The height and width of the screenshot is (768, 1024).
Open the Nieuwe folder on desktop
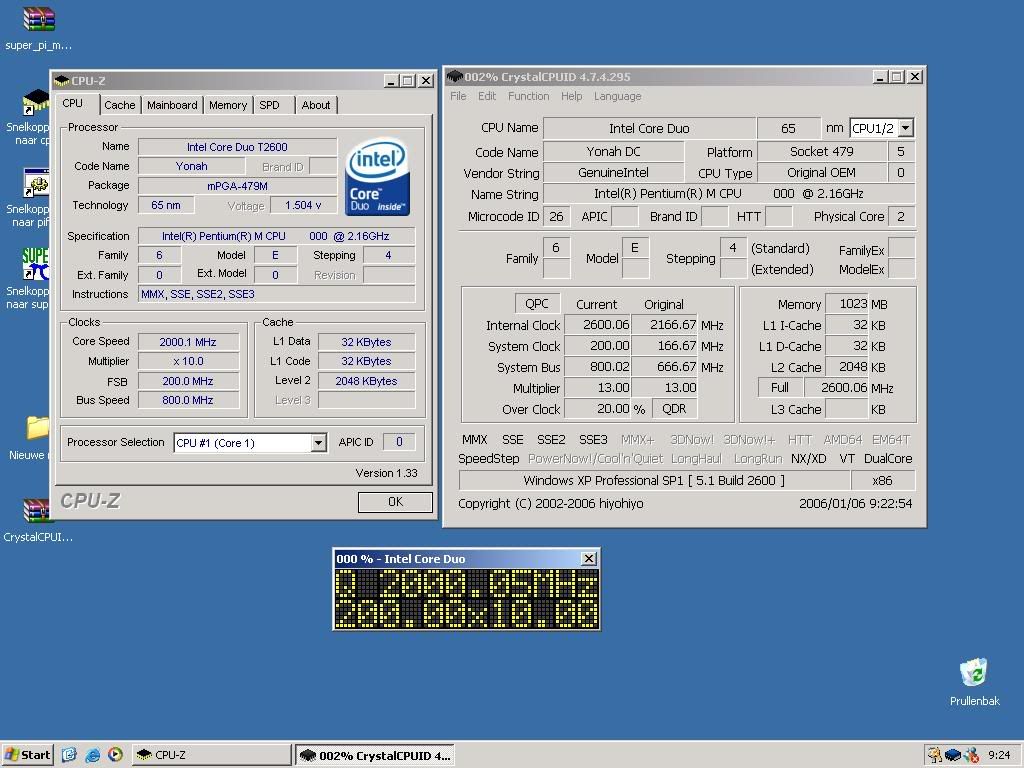tap(38, 429)
